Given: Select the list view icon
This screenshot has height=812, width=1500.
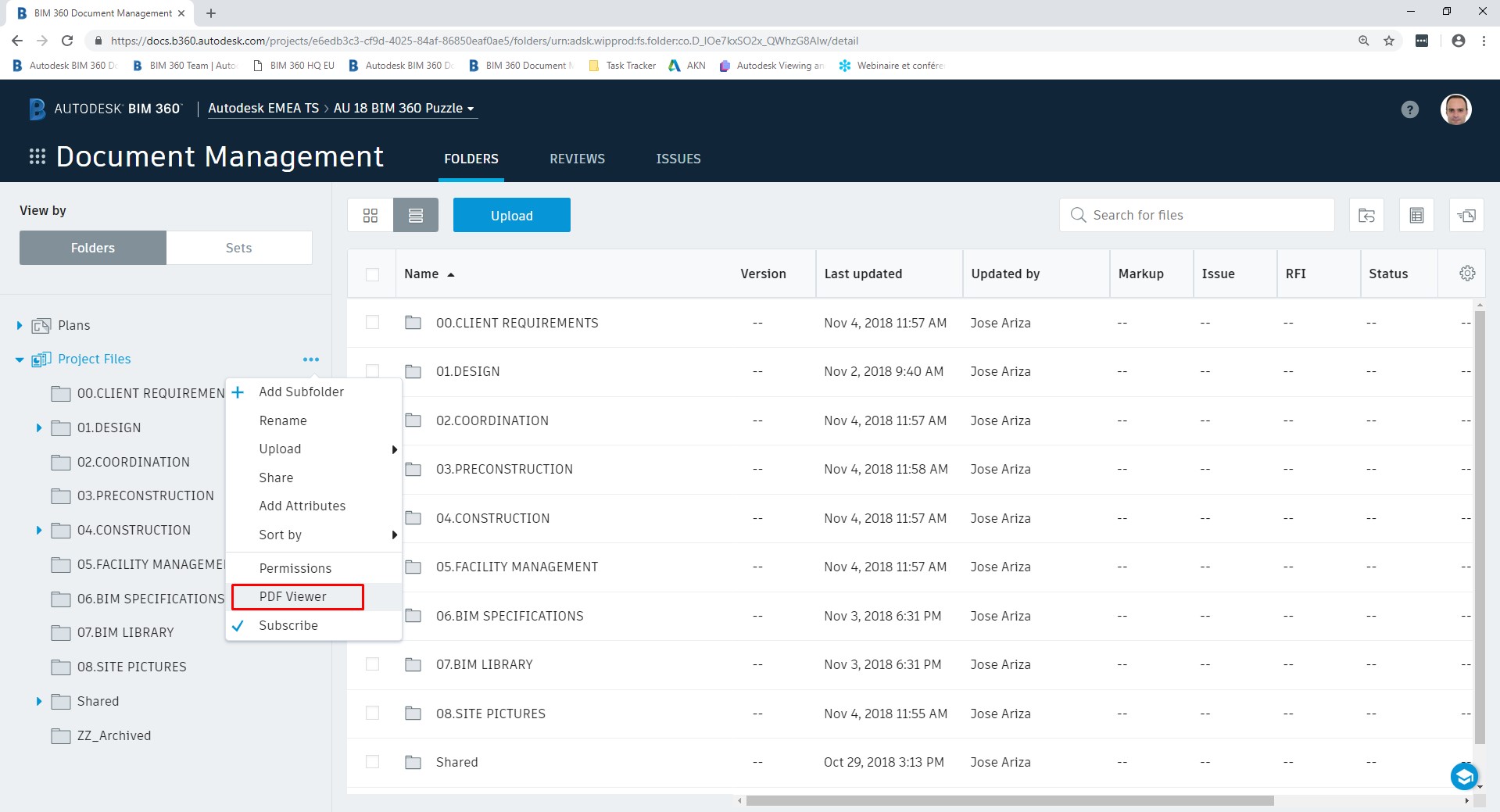Looking at the screenshot, I should 415,215.
